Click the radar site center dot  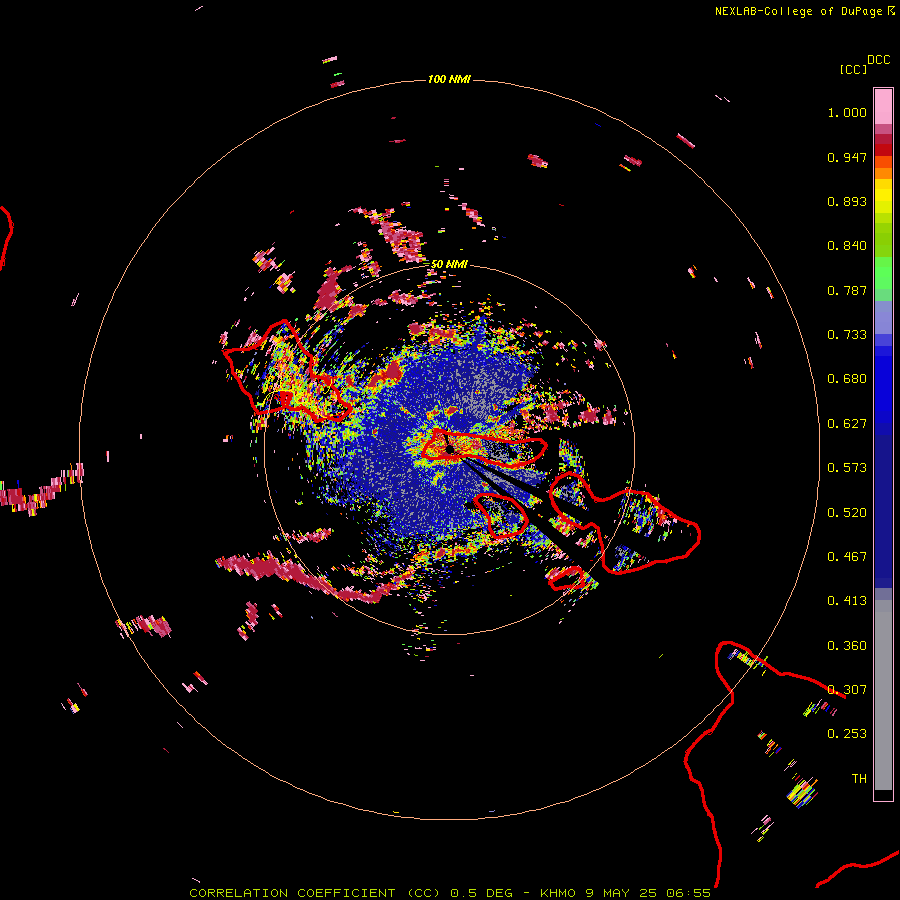pyautogui.click(x=450, y=449)
